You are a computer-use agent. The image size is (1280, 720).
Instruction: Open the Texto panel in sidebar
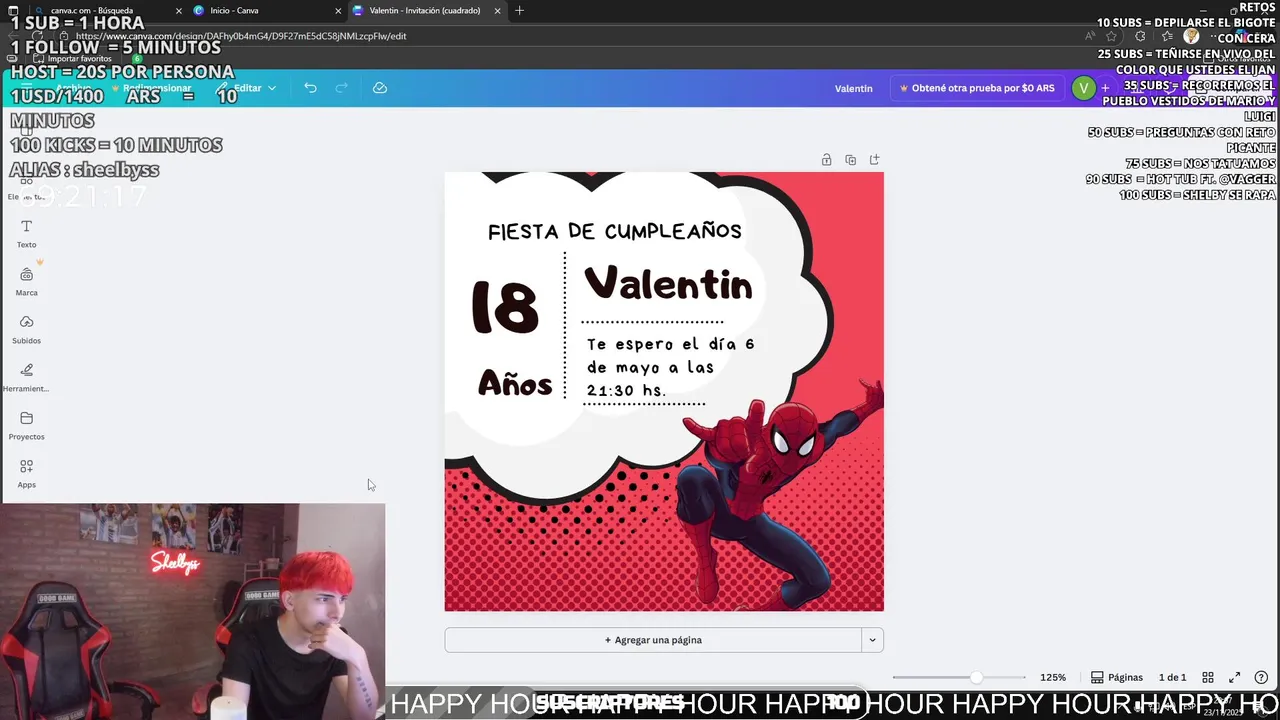tap(27, 234)
